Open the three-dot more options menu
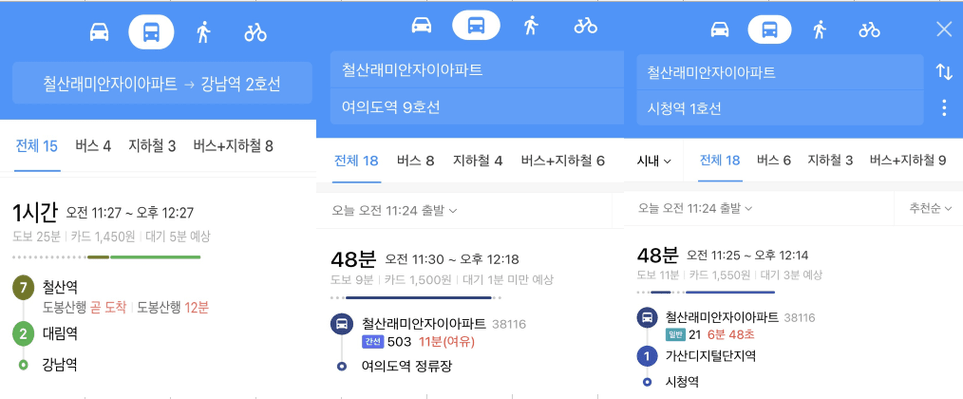Image resolution: width=963 pixels, height=399 pixels. (x=944, y=108)
